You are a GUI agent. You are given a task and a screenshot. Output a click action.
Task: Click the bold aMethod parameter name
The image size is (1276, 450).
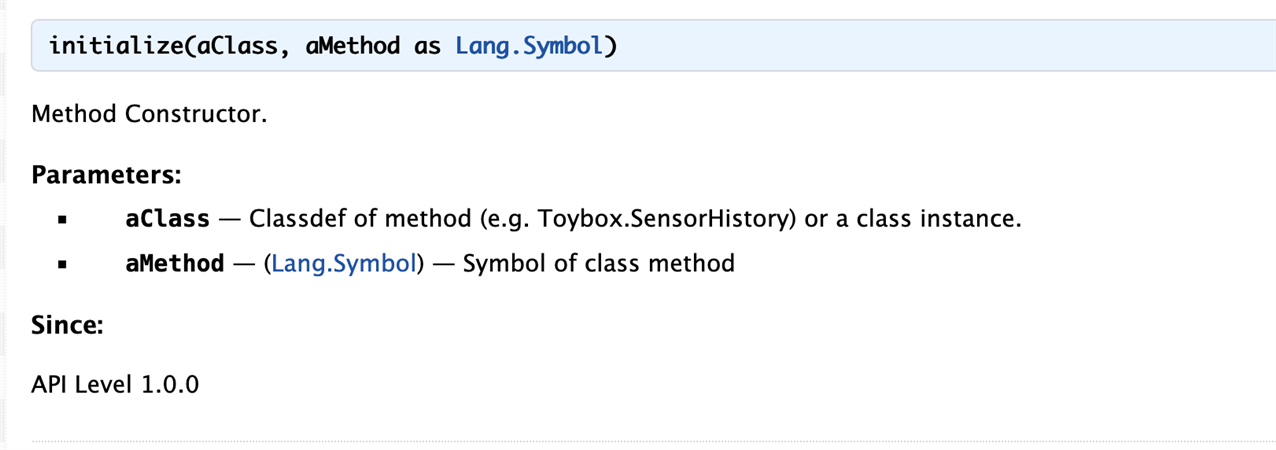[175, 264]
